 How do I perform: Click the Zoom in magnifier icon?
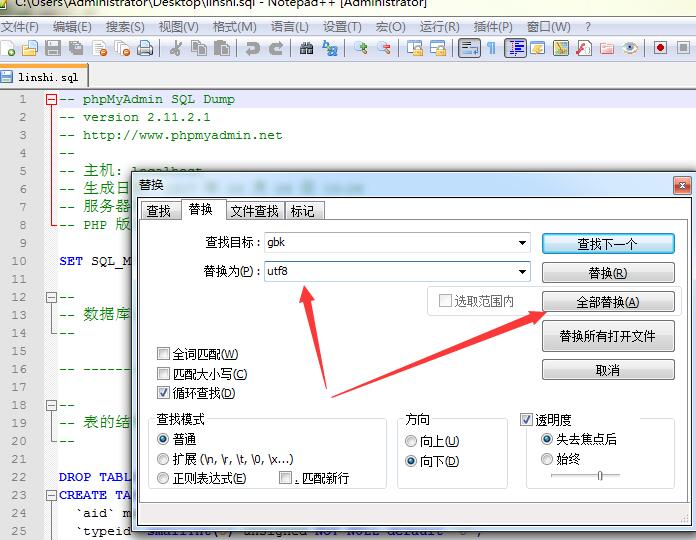(x=361, y=48)
